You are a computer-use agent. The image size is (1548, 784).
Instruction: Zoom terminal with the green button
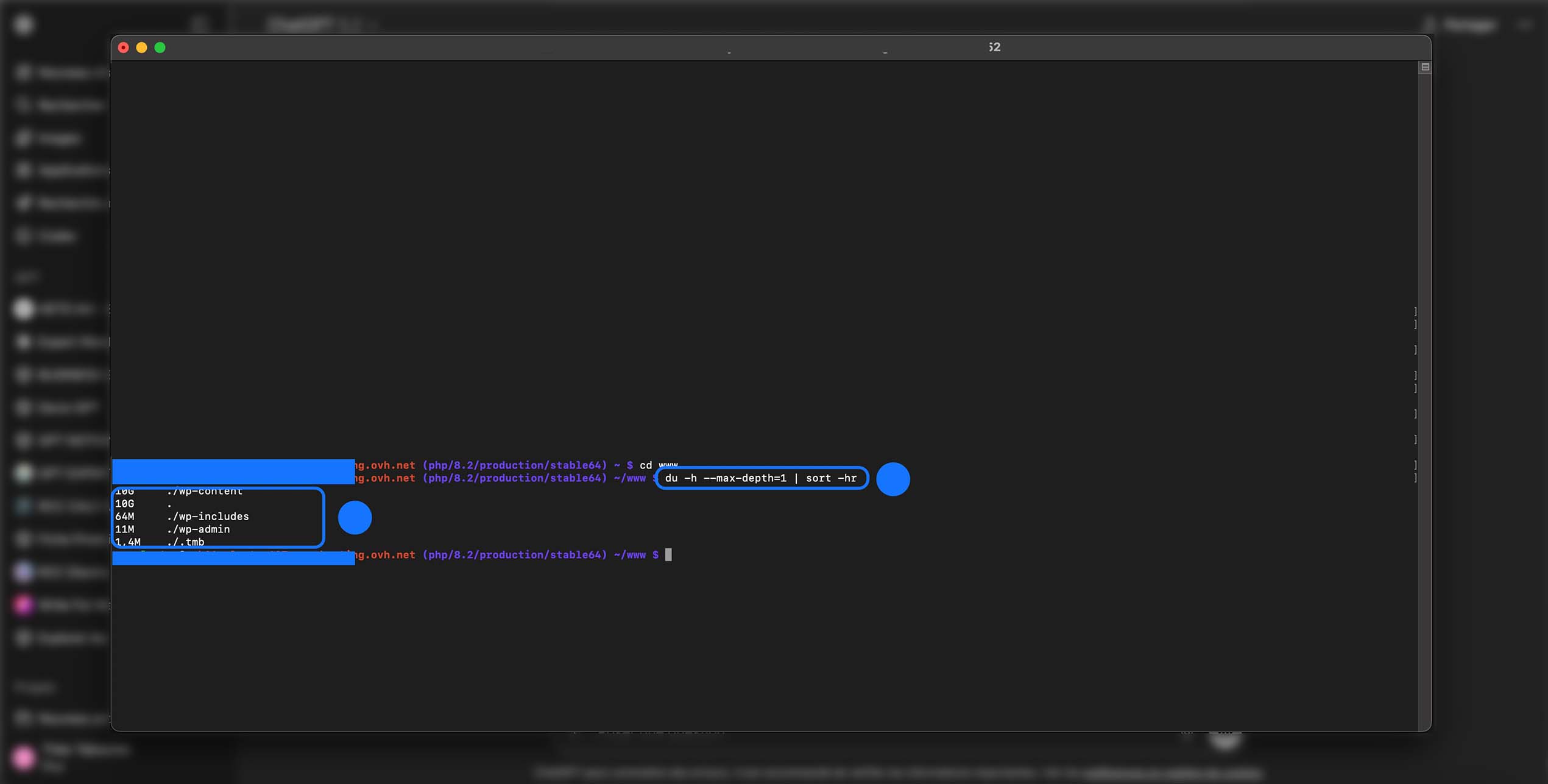click(160, 48)
